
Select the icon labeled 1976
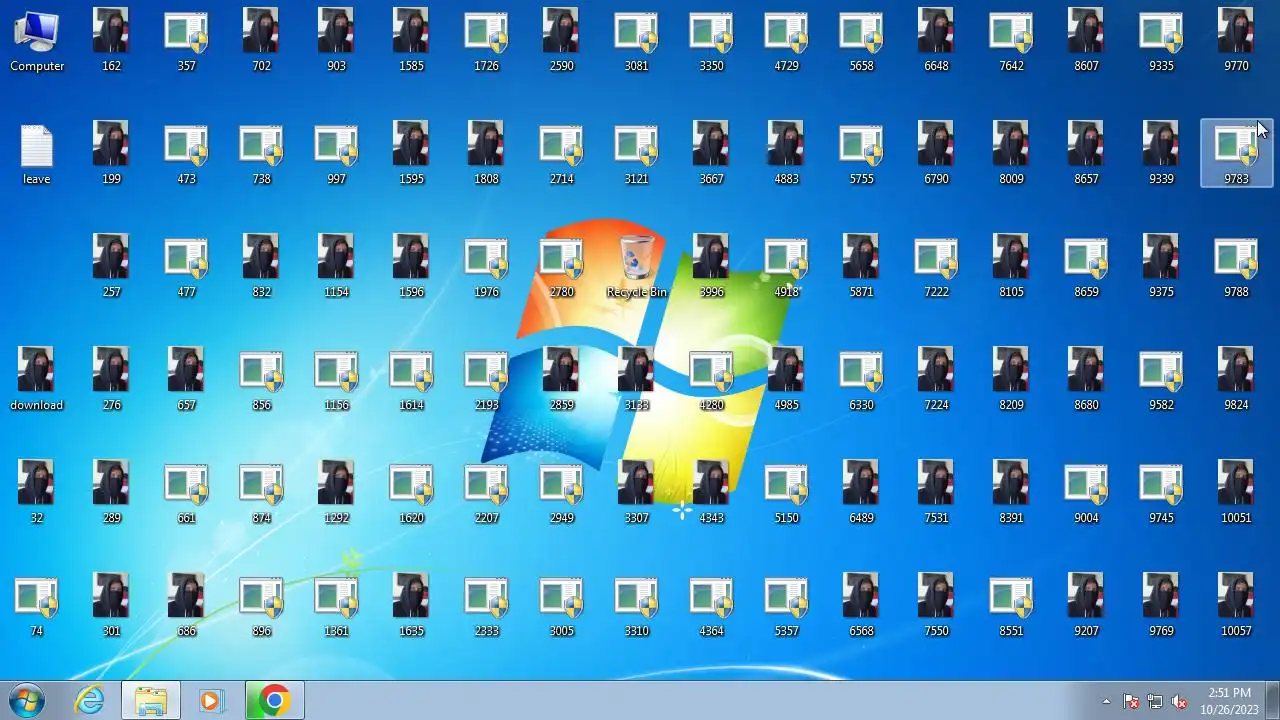pyautogui.click(x=486, y=267)
